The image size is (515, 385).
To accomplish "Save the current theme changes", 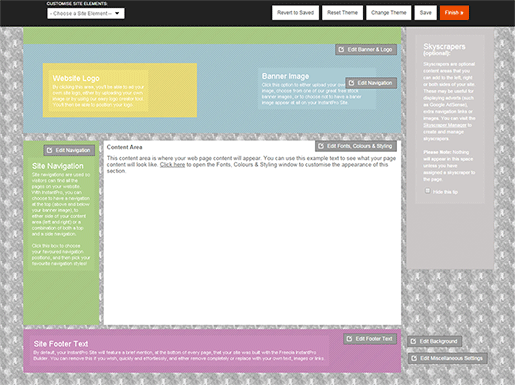I will 426,13.
